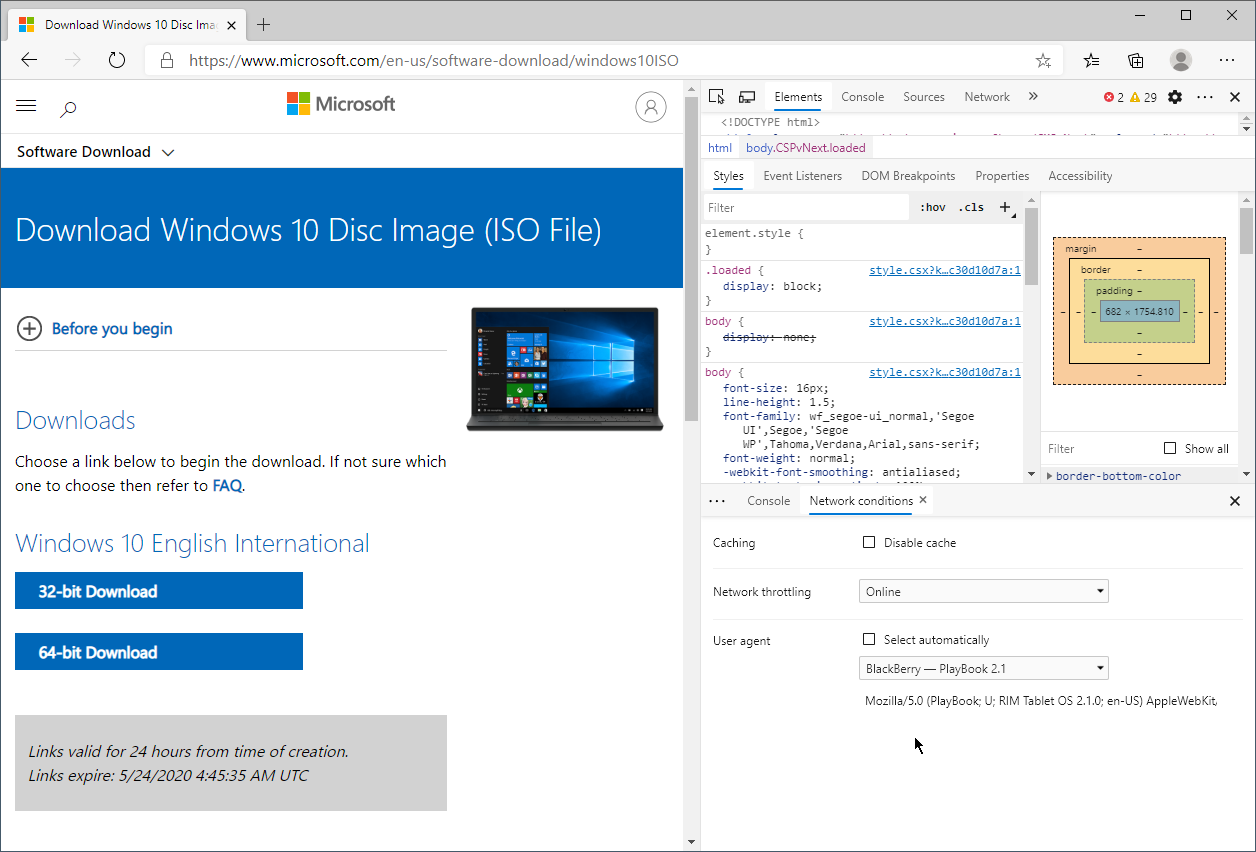The image size is (1256, 852).
Task: Click the warning count badge
Action: 1143,97
